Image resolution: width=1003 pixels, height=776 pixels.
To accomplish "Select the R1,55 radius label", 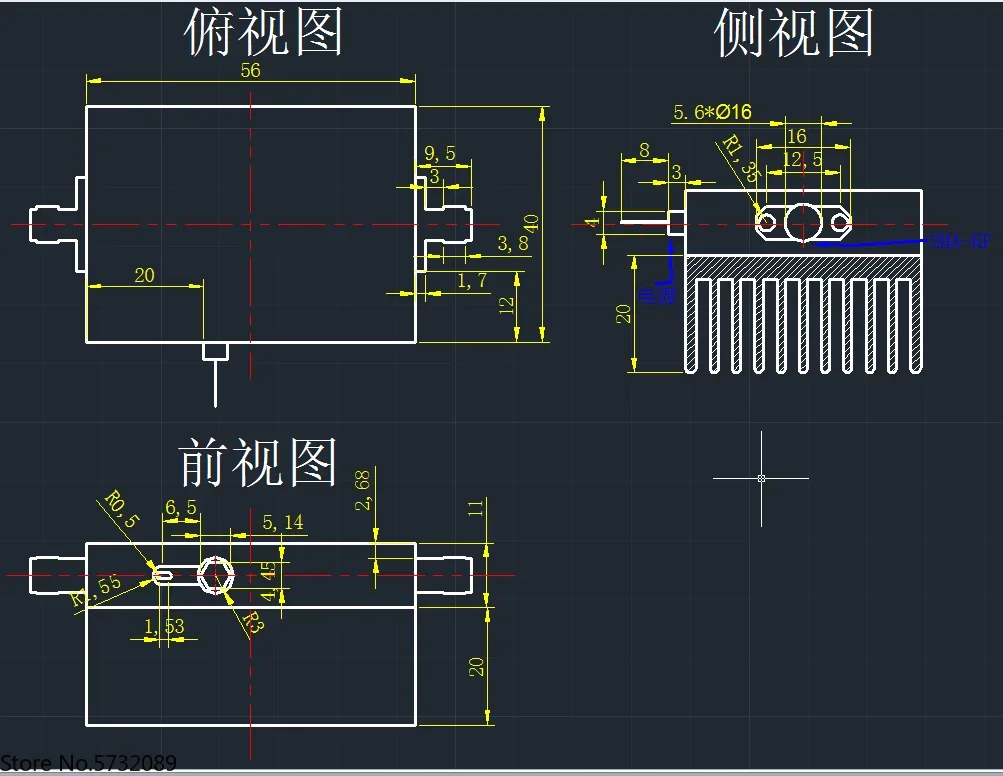I will coord(95,590).
